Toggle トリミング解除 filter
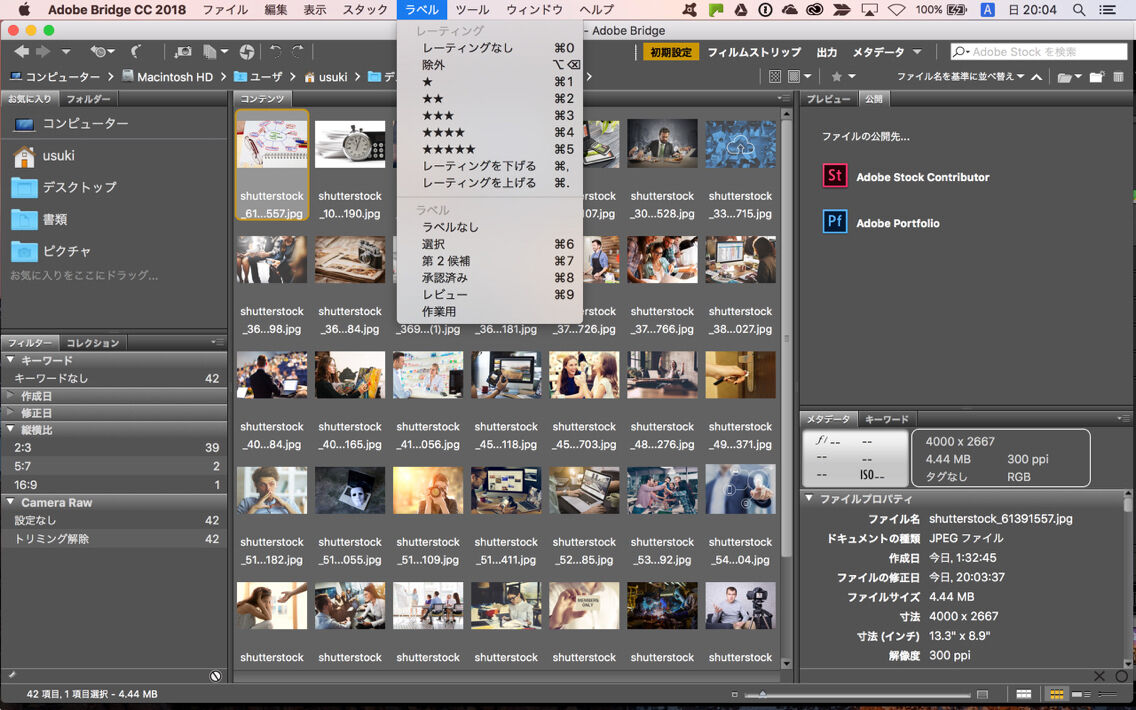Screen dimensions: 1136x710 (x=114, y=539)
